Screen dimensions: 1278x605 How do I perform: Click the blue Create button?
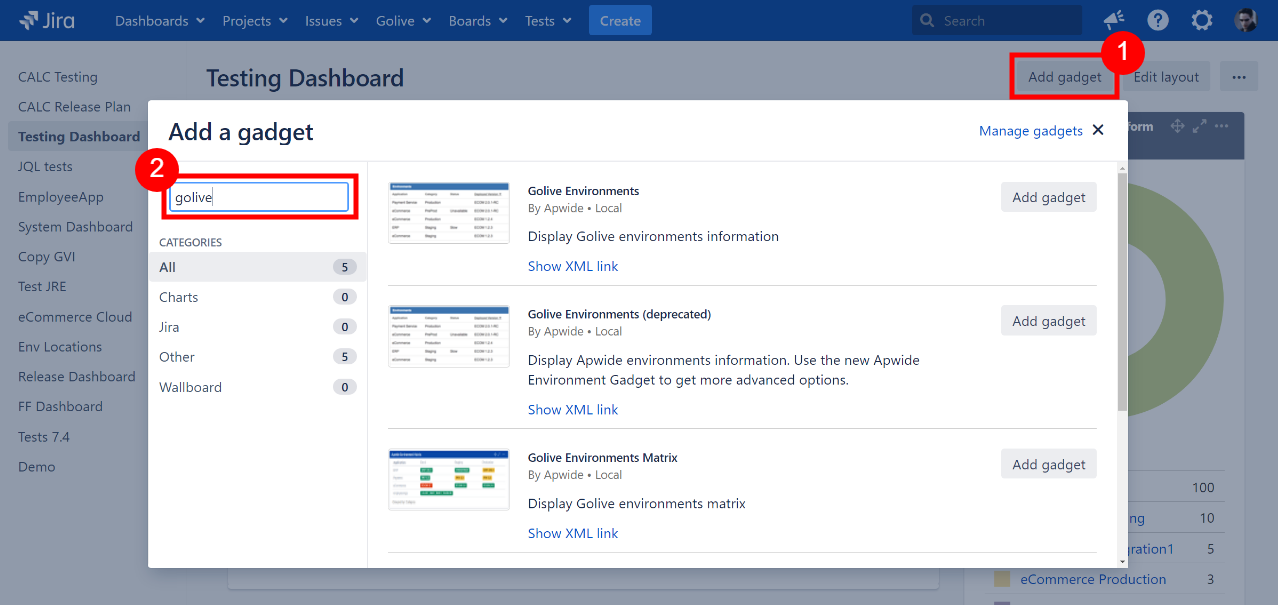620,20
